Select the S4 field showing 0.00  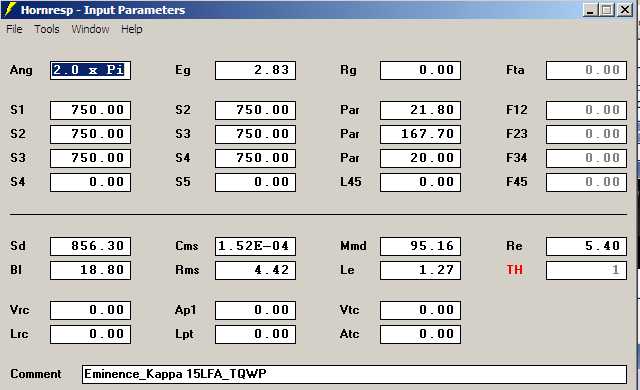[x=90, y=182]
